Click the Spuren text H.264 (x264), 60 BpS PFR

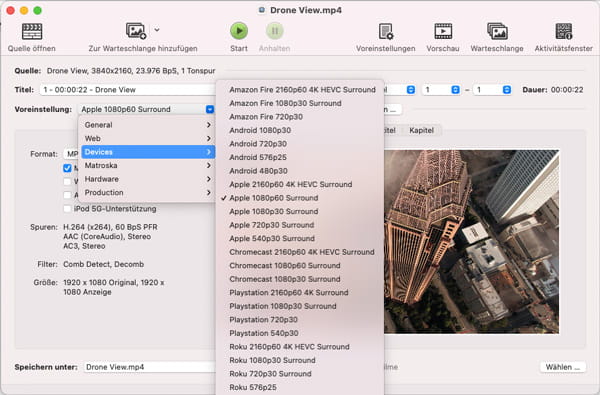click(110, 227)
